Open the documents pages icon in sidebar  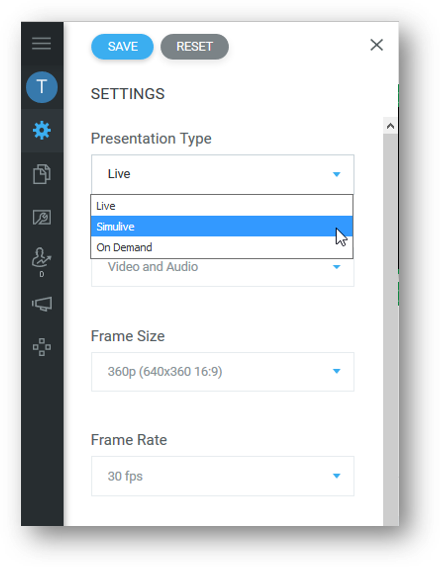[x=42, y=174]
